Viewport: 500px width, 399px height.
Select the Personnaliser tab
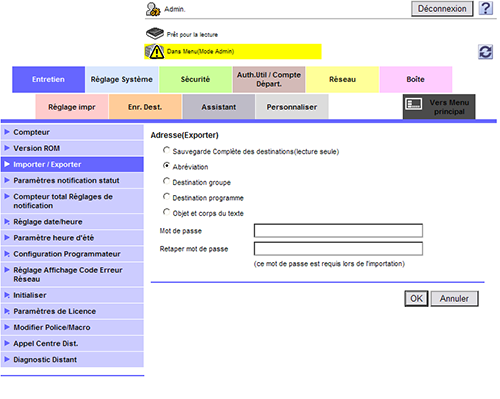(292, 107)
